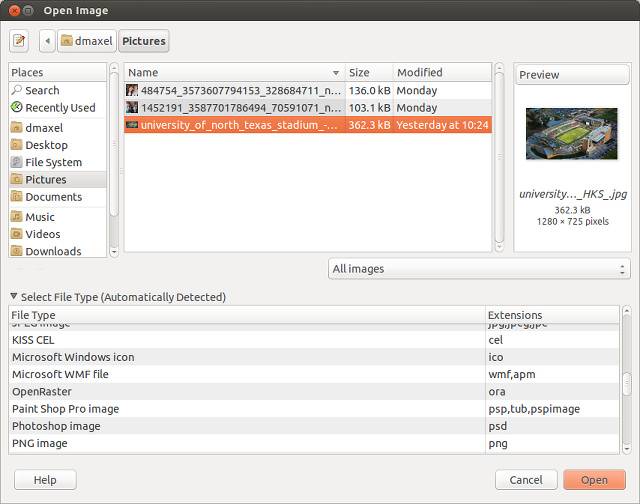Image resolution: width=640 pixels, height=504 pixels.
Task: Select Paint Shop Pro image type
Action: [x=314, y=409]
